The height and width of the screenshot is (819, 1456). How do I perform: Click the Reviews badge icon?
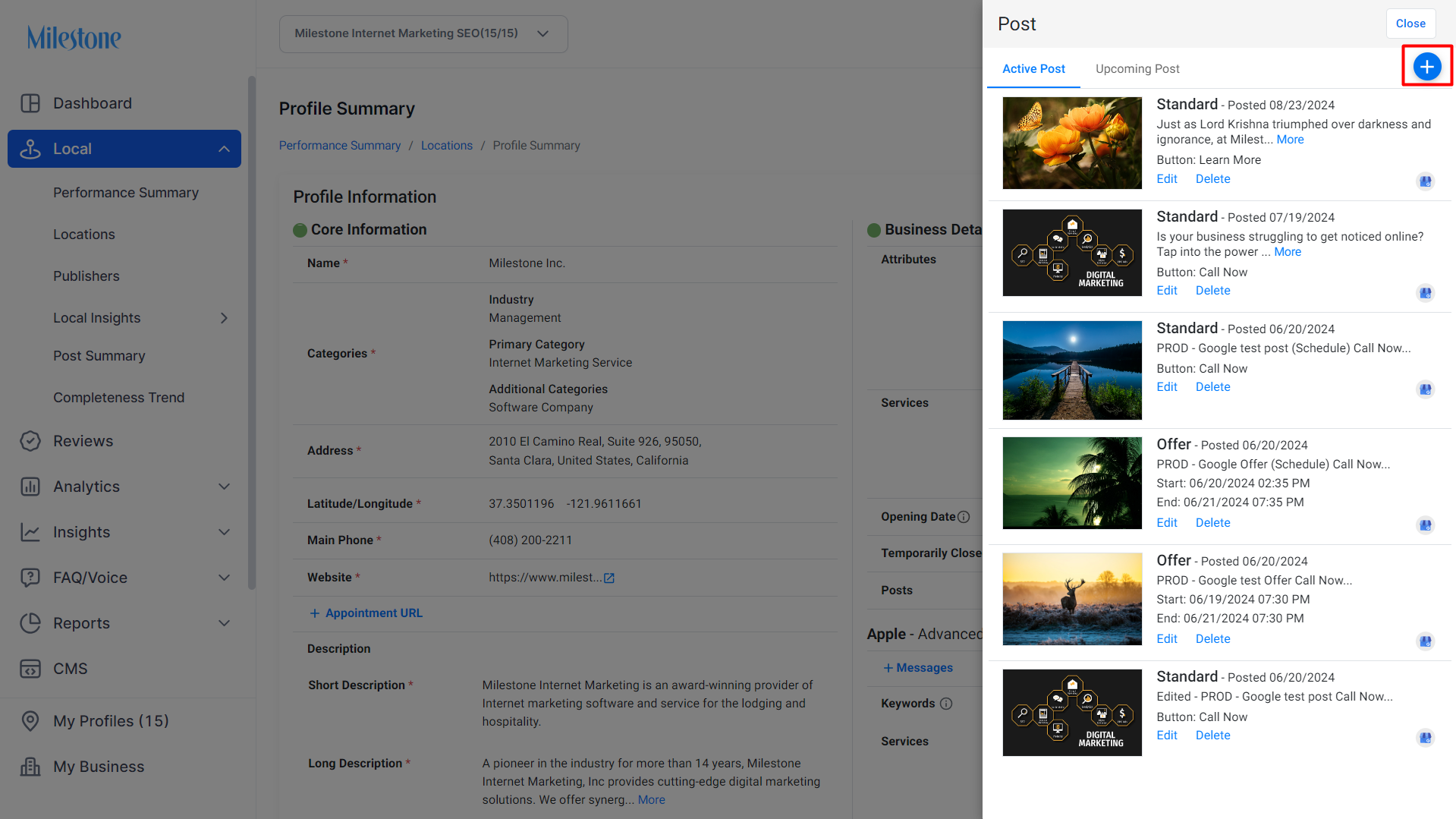click(x=30, y=441)
